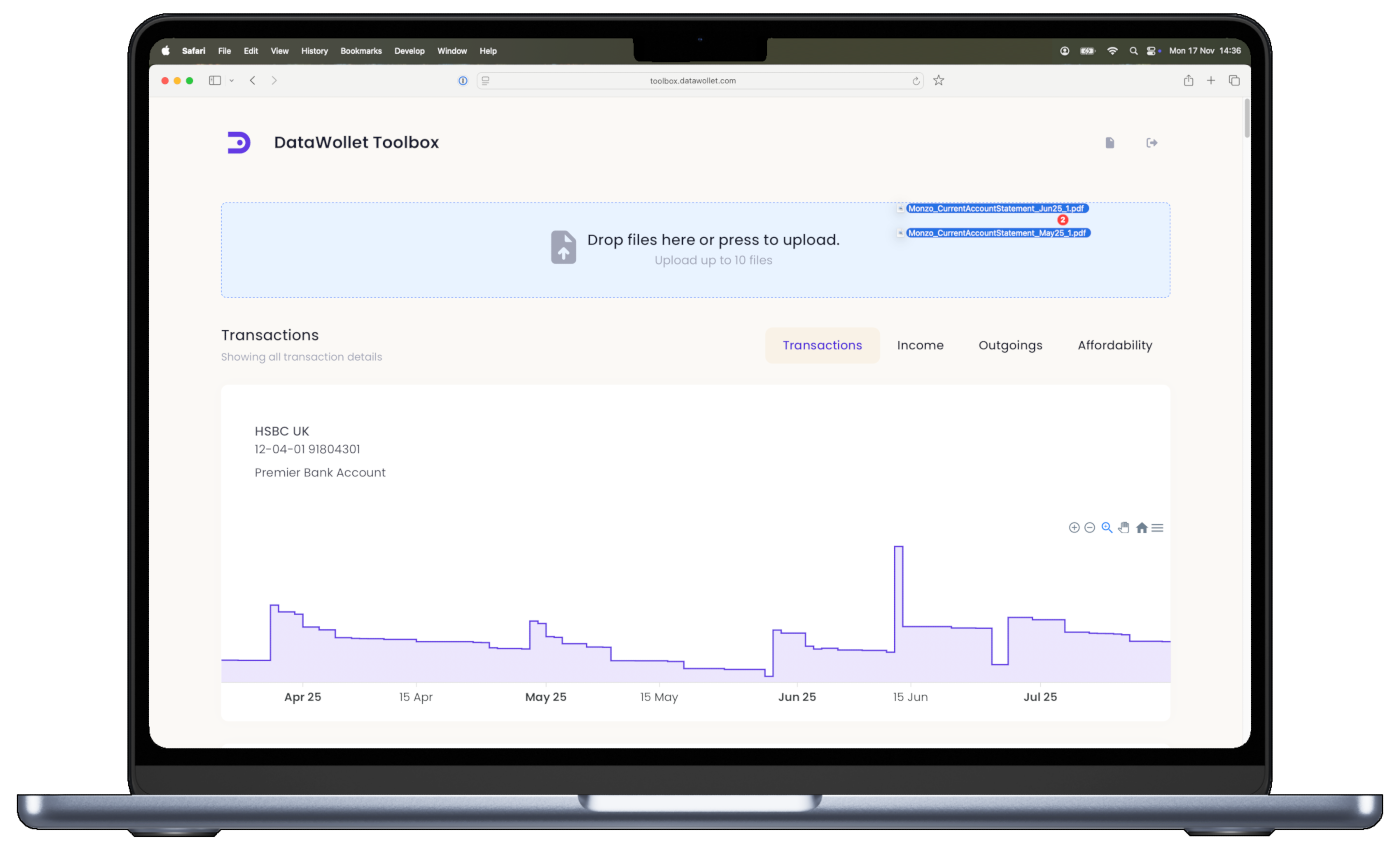Image resolution: width=1400 pixels, height=851 pixels.
Task: Click the toolbox.datawollet.com address bar
Action: (700, 81)
